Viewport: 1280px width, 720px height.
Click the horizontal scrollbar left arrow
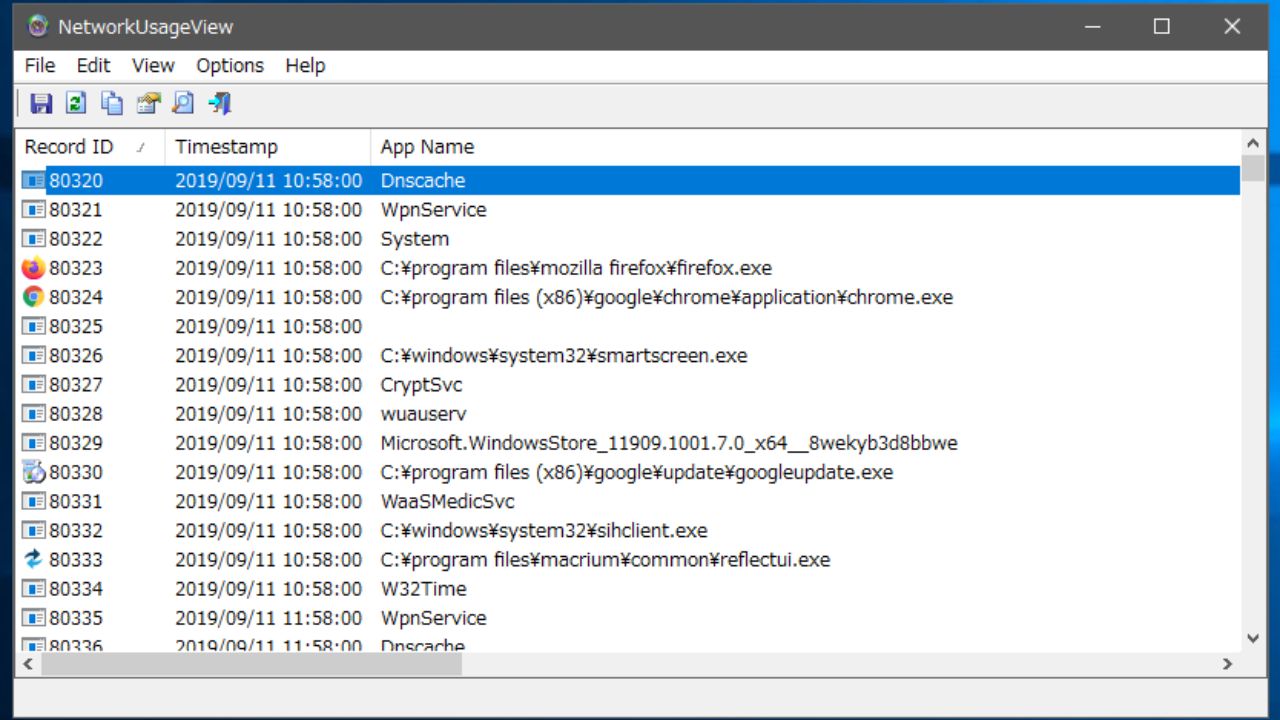click(27, 663)
